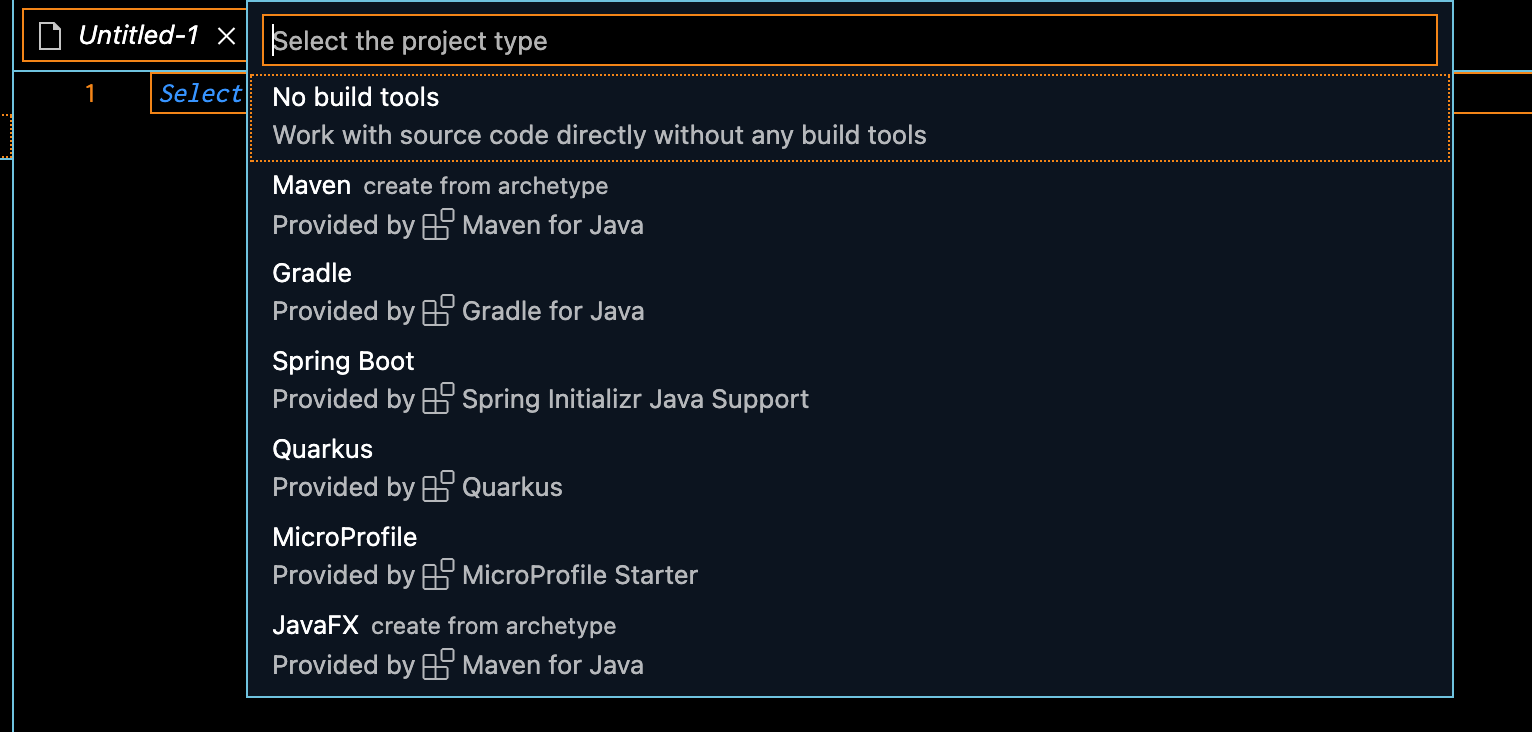Click extension icon beside Quarkus provider

(438, 487)
